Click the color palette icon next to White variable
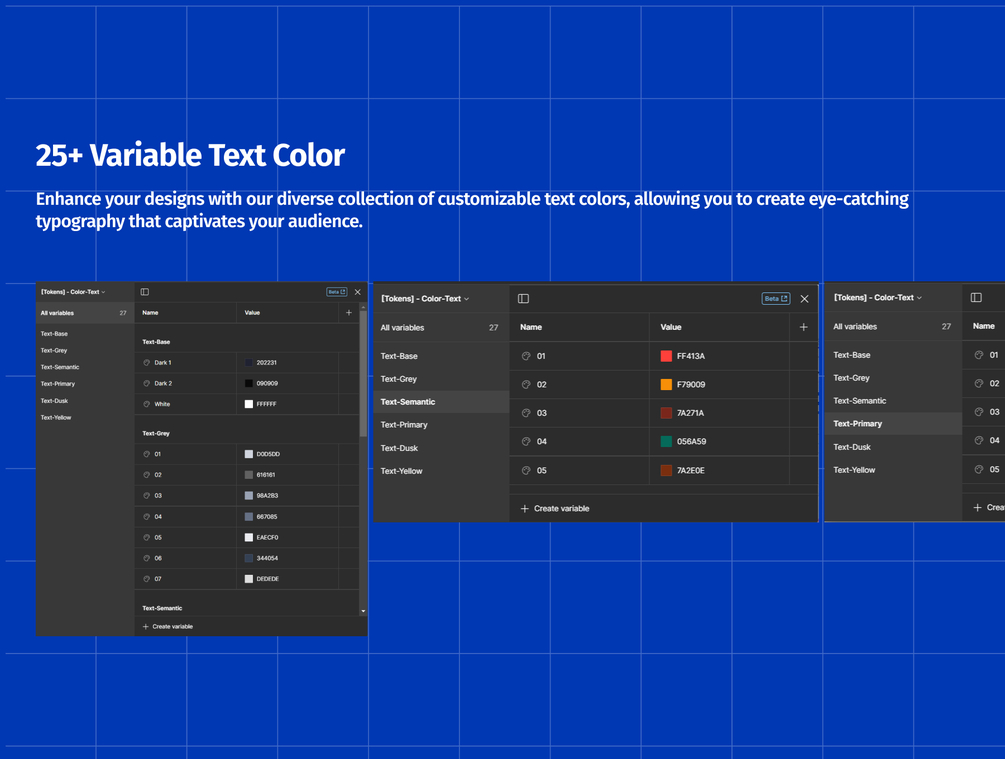The image size is (1005, 759). [x=147, y=404]
